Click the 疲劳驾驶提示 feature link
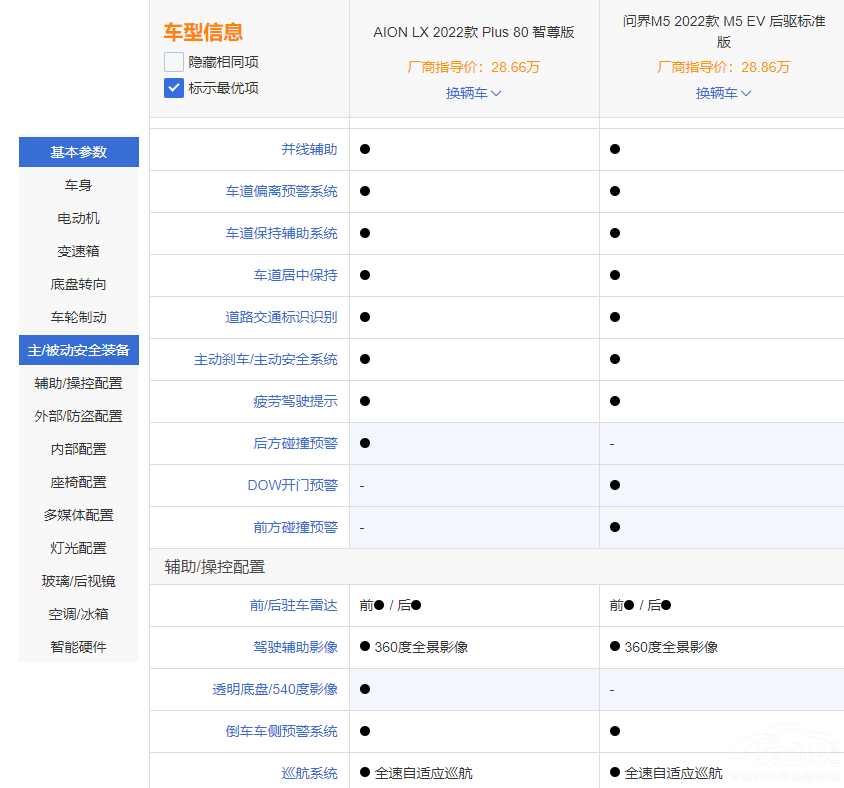This screenshot has height=788, width=844. tap(295, 401)
